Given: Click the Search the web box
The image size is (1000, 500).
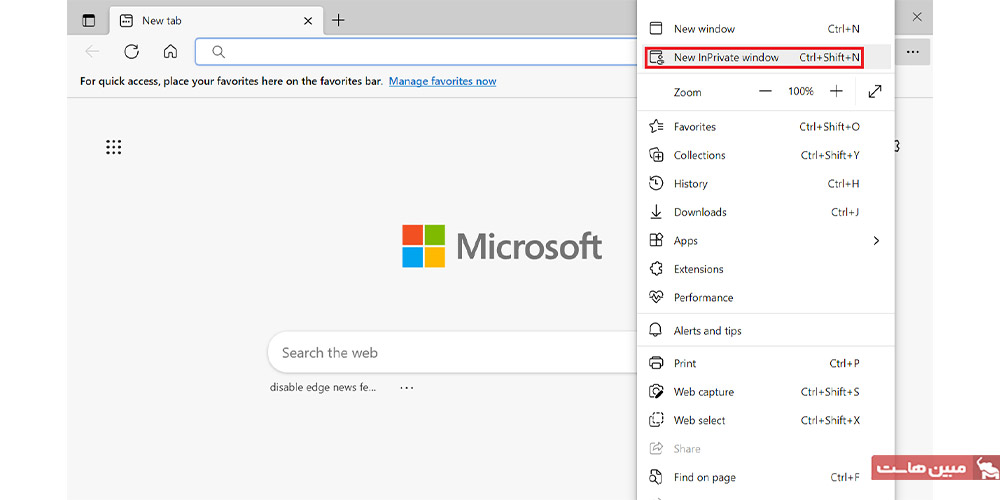Looking at the screenshot, I should click(x=452, y=353).
